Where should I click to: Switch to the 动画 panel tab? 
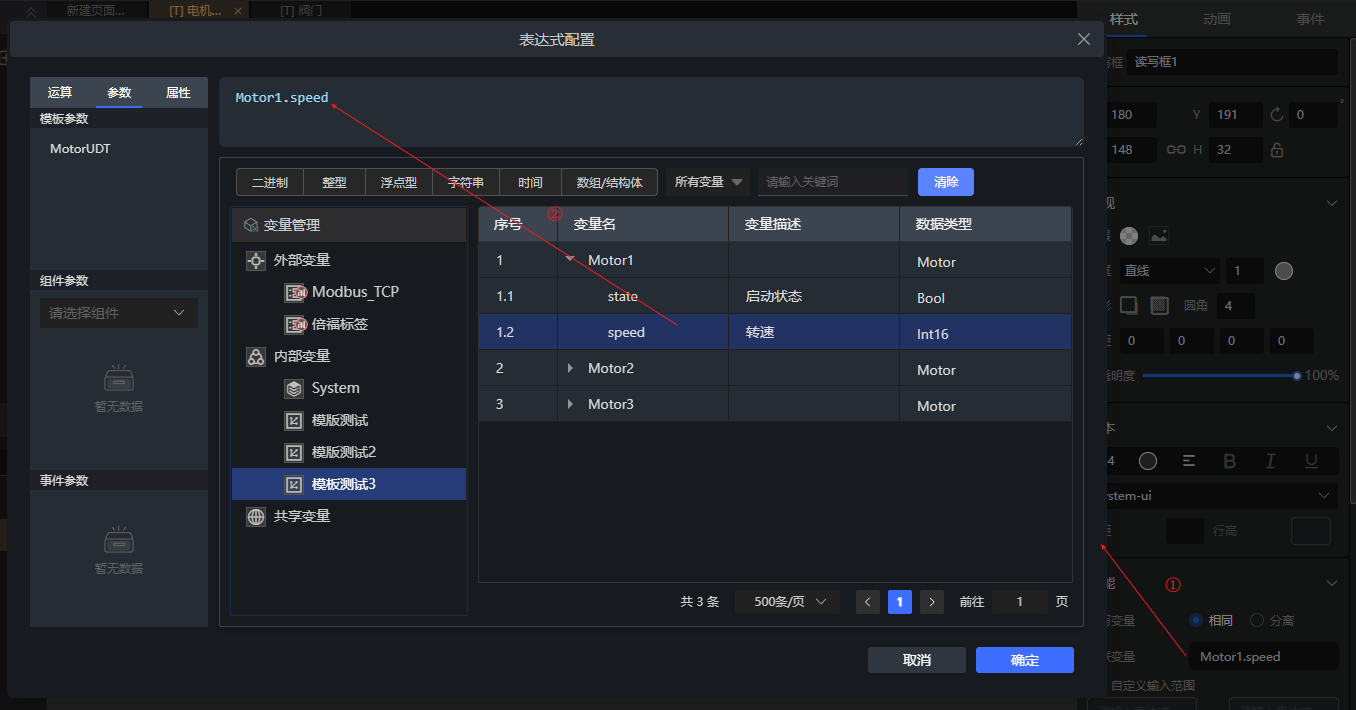pos(1217,19)
